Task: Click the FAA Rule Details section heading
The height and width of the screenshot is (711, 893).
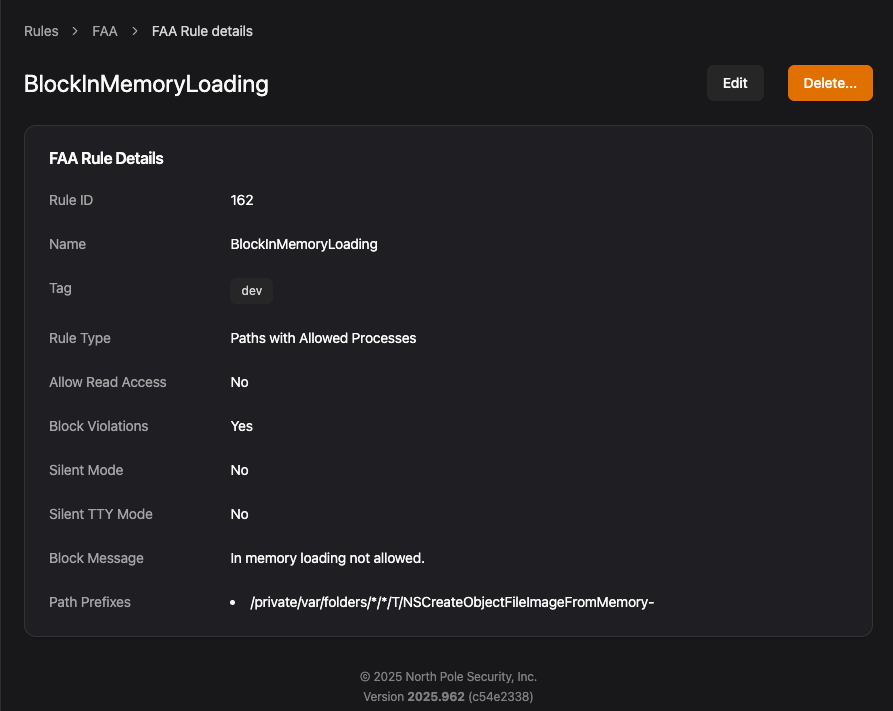Action: 106,158
